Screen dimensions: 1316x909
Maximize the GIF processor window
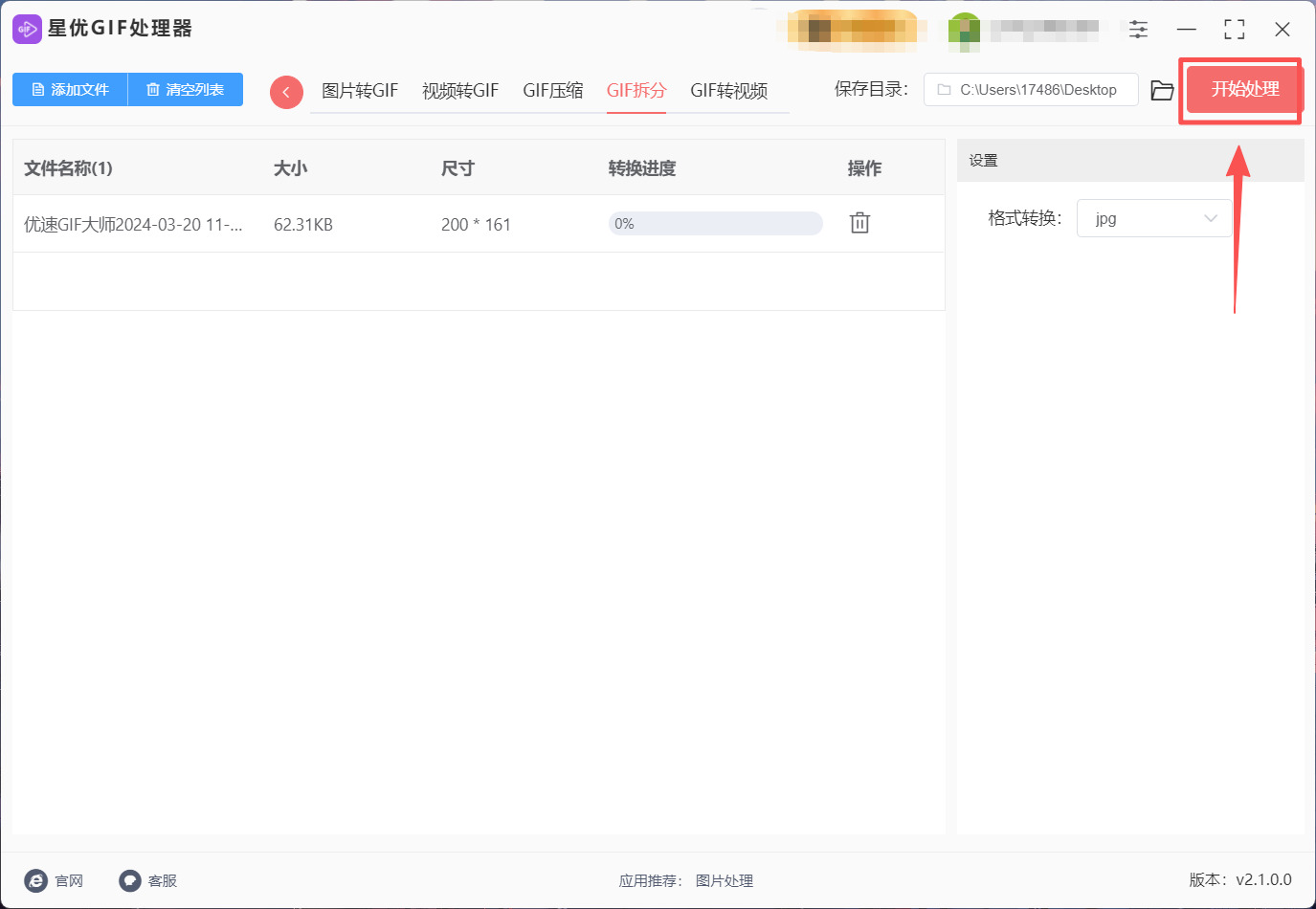coord(1235,29)
